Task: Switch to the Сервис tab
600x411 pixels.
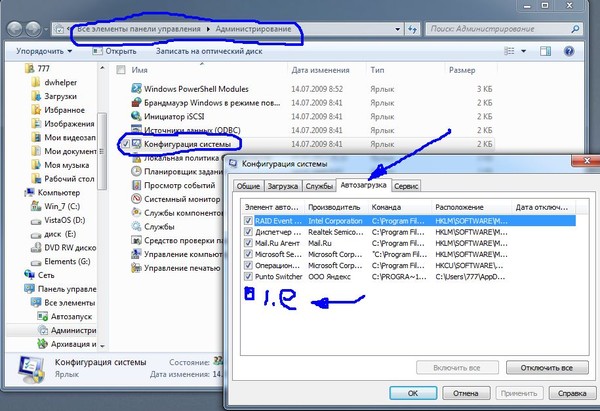Action: [x=406, y=186]
